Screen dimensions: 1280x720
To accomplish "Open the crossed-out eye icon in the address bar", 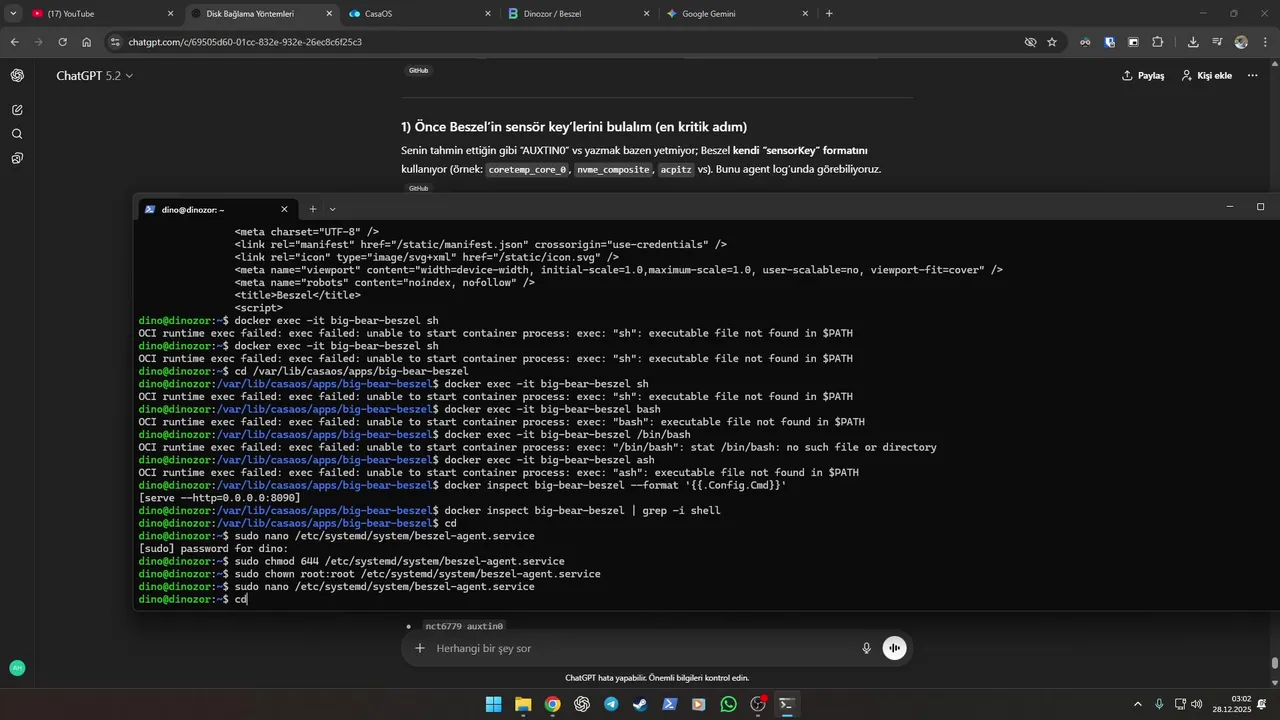I will (1030, 42).
